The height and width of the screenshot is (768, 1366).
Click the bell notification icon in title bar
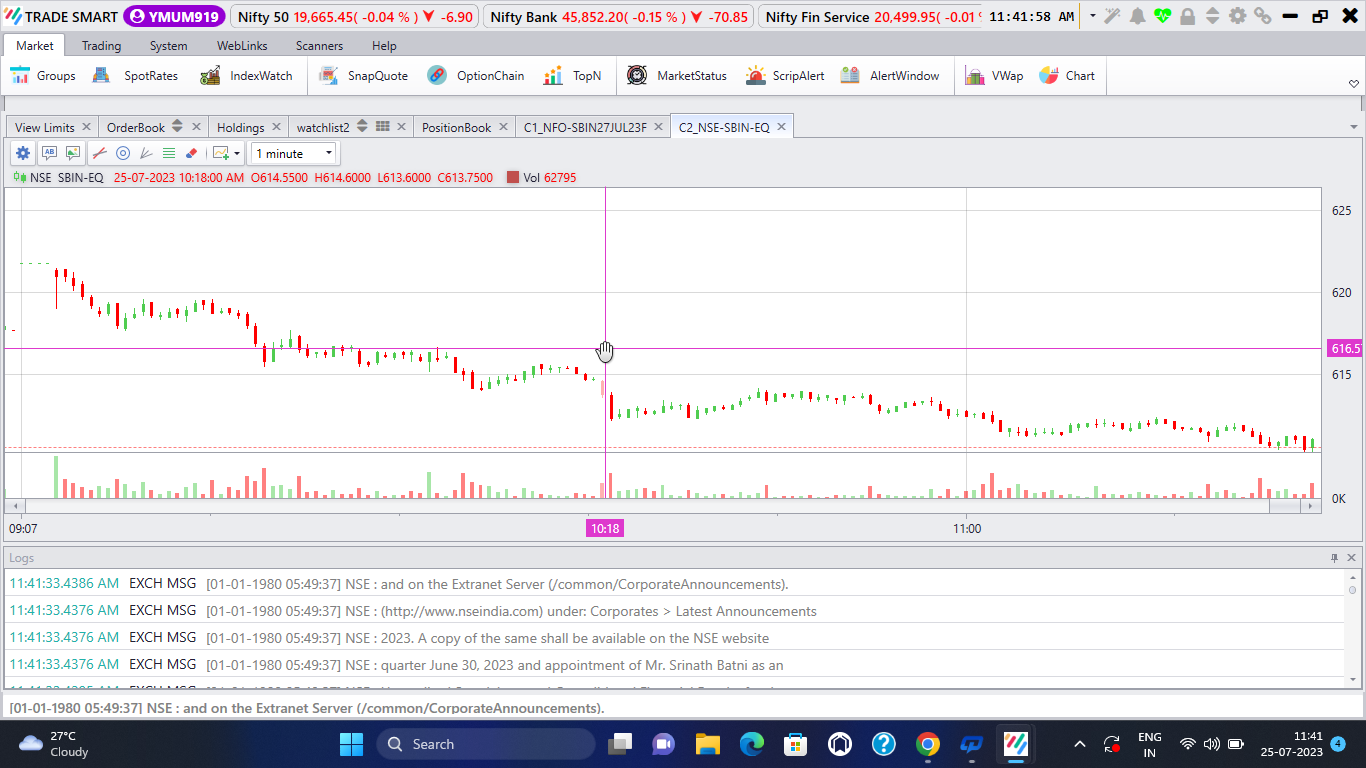pos(1137,16)
